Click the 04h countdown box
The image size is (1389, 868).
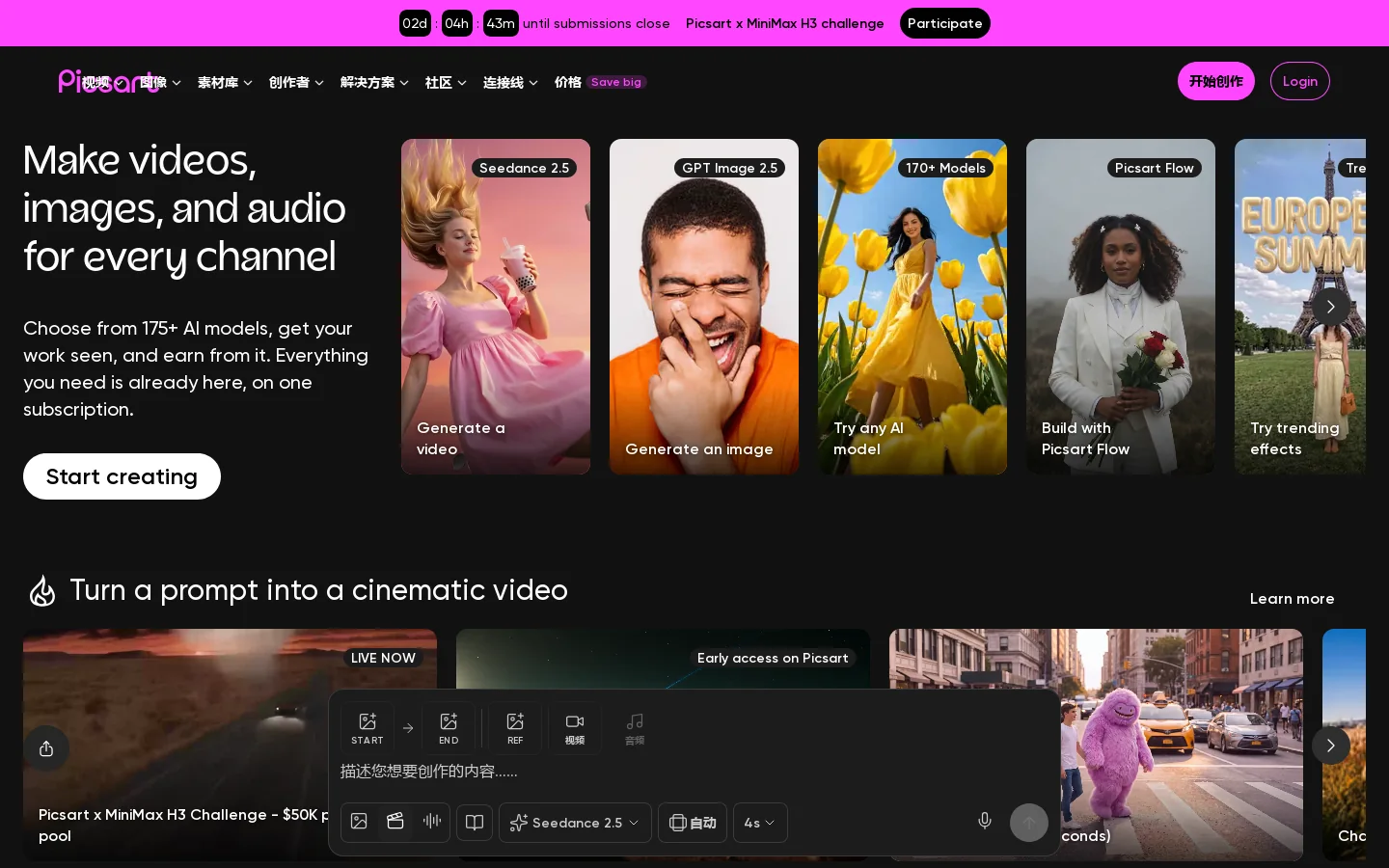click(x=457, y=23)
